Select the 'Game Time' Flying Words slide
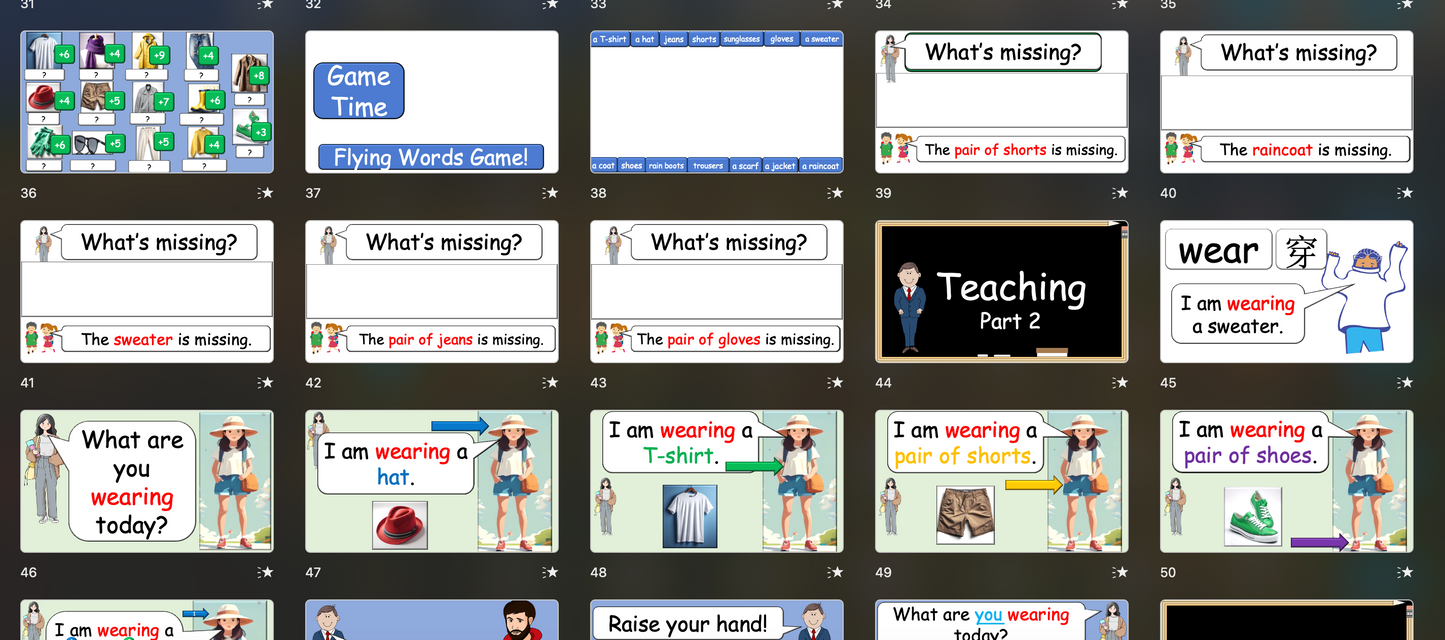The height and width of the screenshot is (640, 1445). (x=431, y=102)
